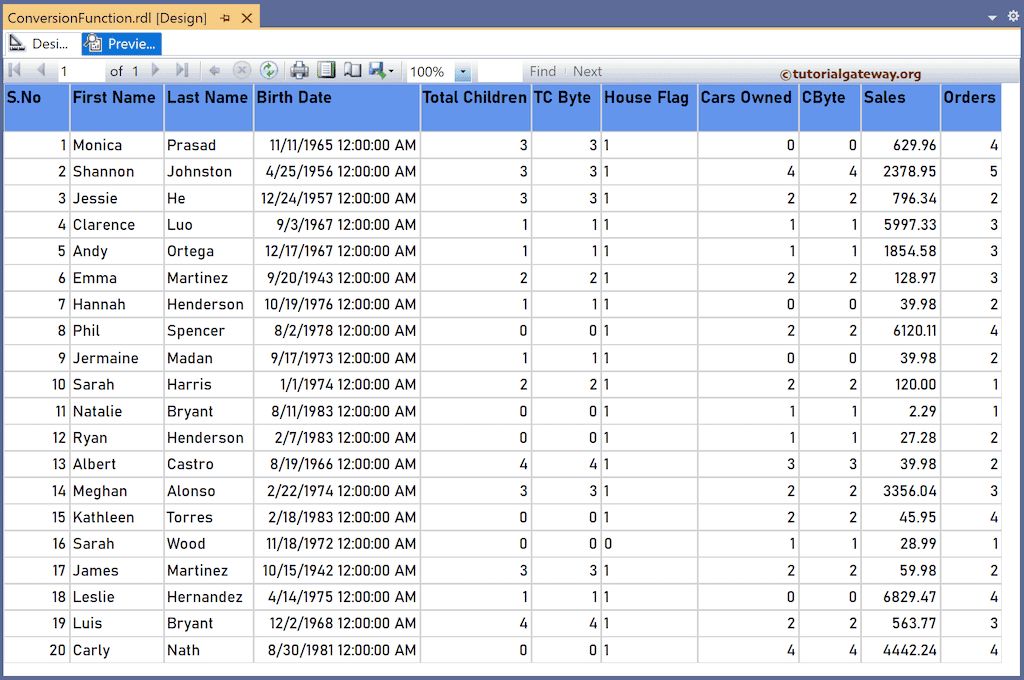Image resolution: width=1024 pixels, height=680 pixels.
Task: Select first name cell Kathleen
Action: pos(116,517)
